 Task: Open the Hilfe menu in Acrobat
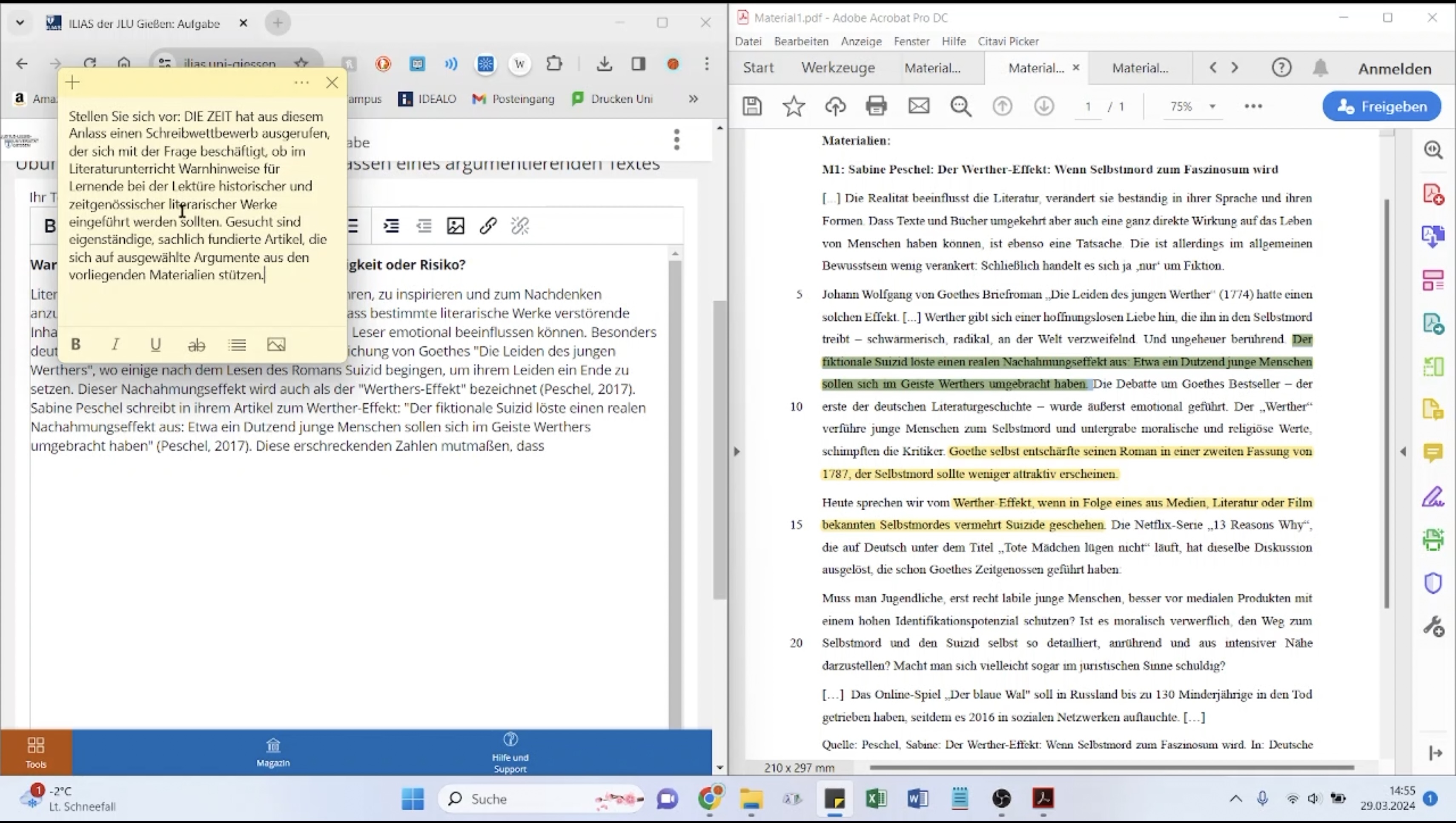953,41
